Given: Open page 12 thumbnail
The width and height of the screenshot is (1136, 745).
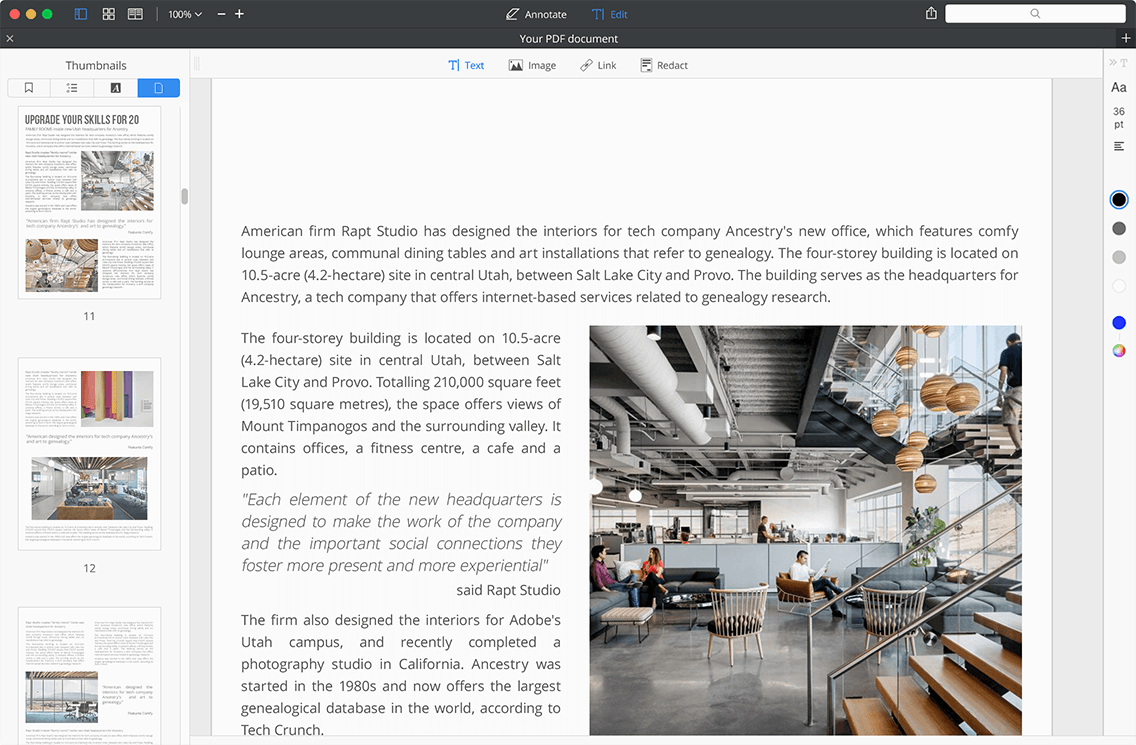Looking at the screenshot, I should [89, 454].
